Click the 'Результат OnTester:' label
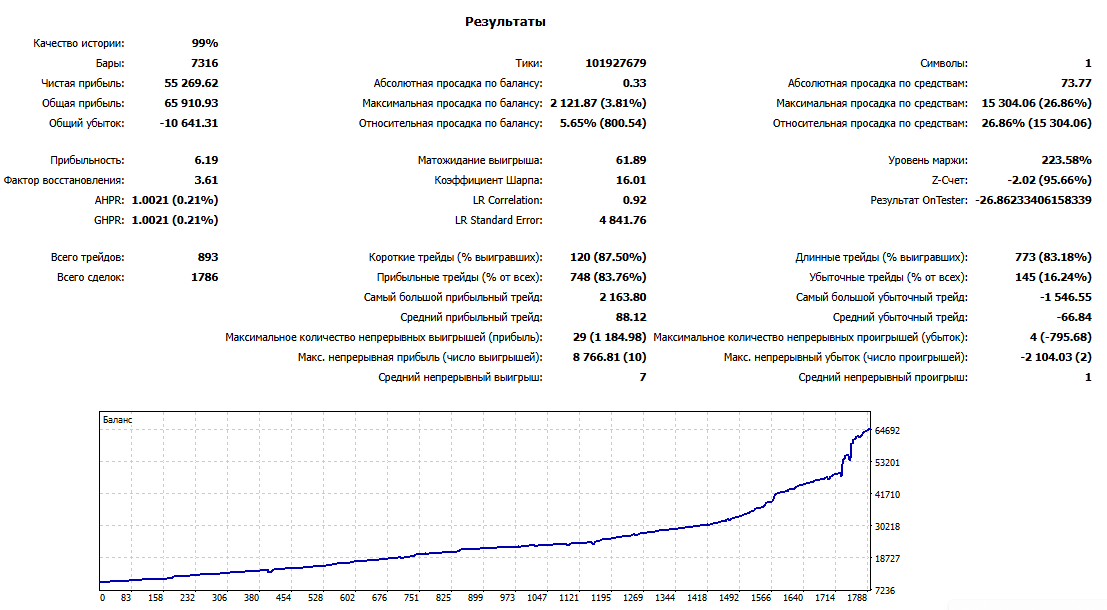1107x610 pixels. (x=918, y=201)
